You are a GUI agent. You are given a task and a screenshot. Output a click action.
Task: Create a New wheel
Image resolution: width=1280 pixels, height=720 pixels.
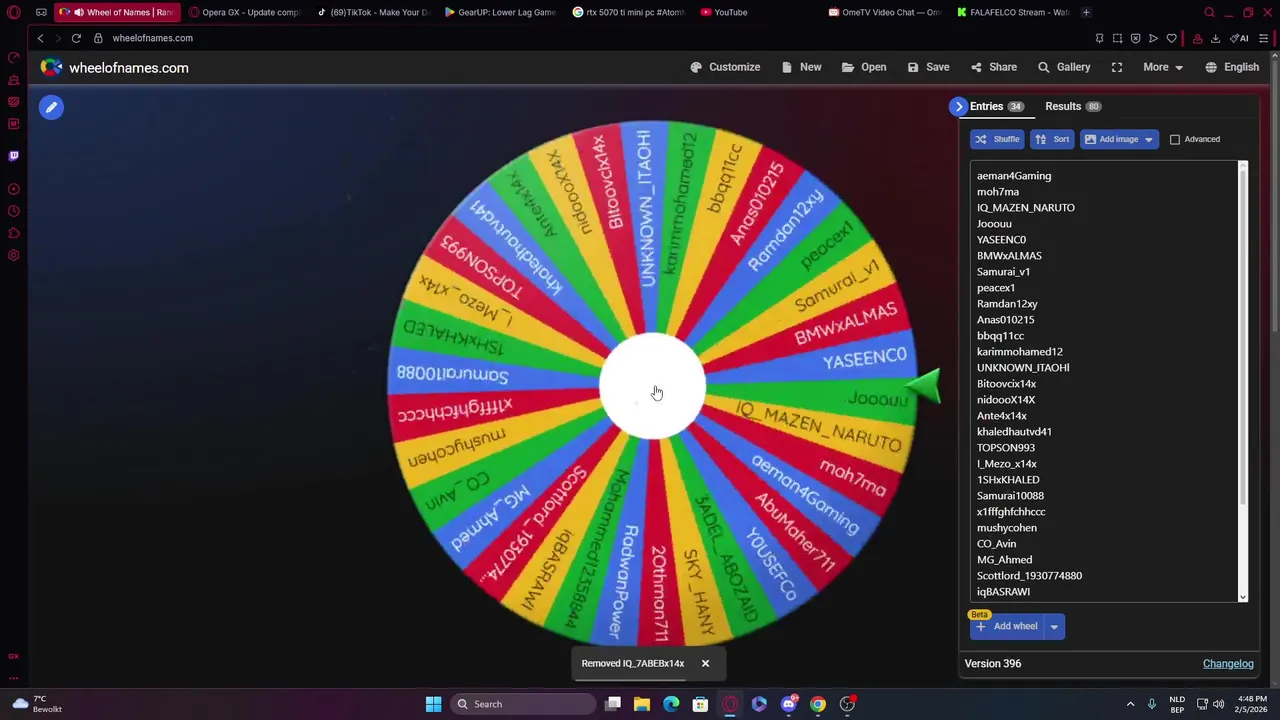pyautogui.click(x=801, y=67)
